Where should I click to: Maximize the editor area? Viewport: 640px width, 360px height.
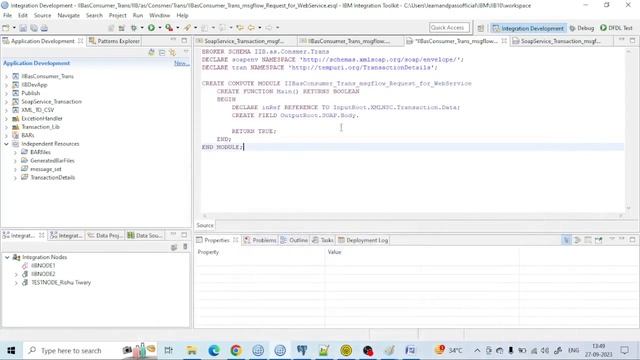click(x=632, y=40)
